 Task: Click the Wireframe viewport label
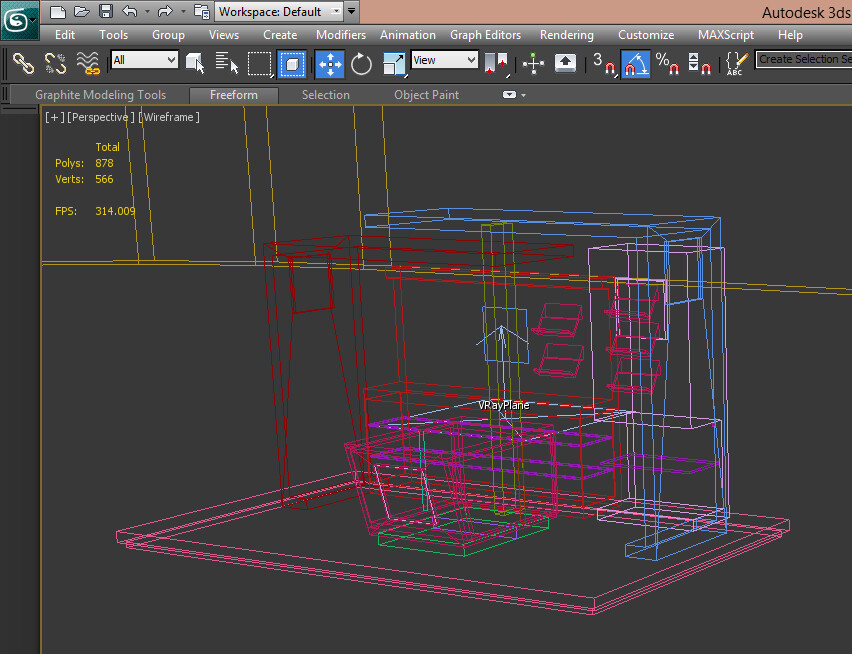pos(168,116)
